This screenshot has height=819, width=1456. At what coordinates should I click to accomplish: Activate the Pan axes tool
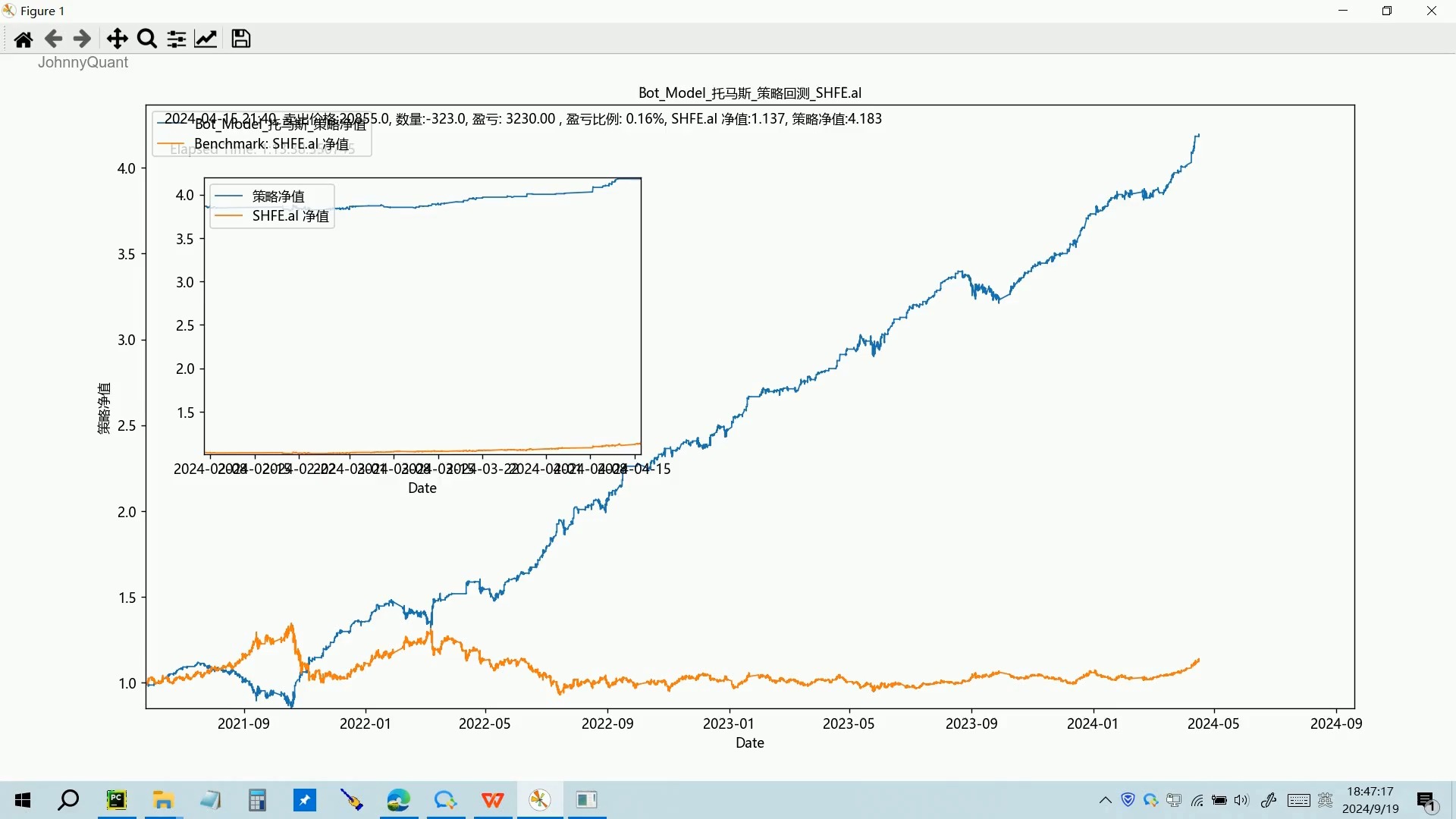click(x=117, y=39)
